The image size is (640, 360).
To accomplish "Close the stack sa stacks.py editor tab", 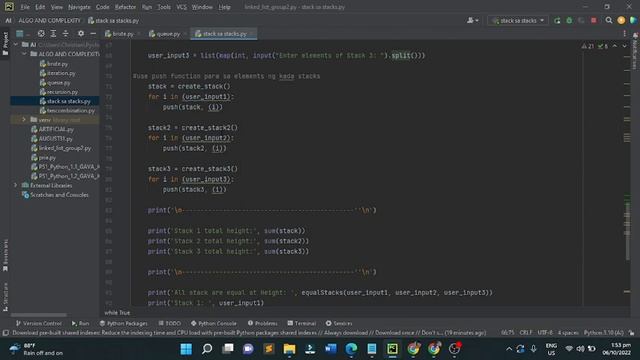I will pyautogui.click(x=252, y=34).
